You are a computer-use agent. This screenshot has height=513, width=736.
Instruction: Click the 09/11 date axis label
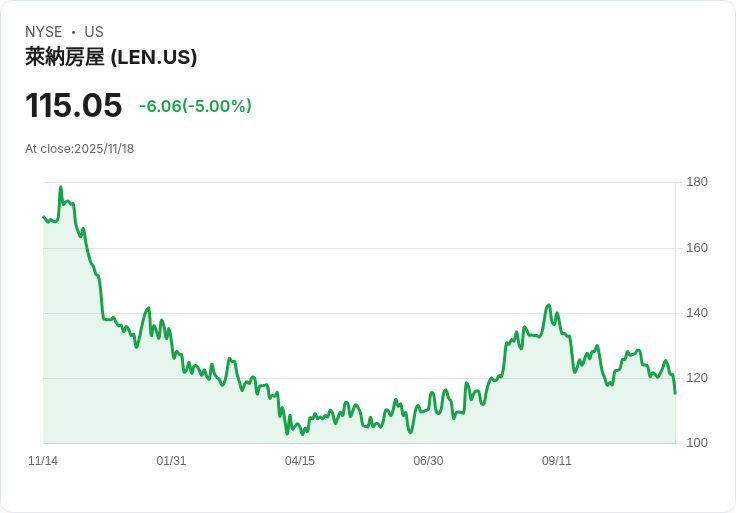(557, 461)
